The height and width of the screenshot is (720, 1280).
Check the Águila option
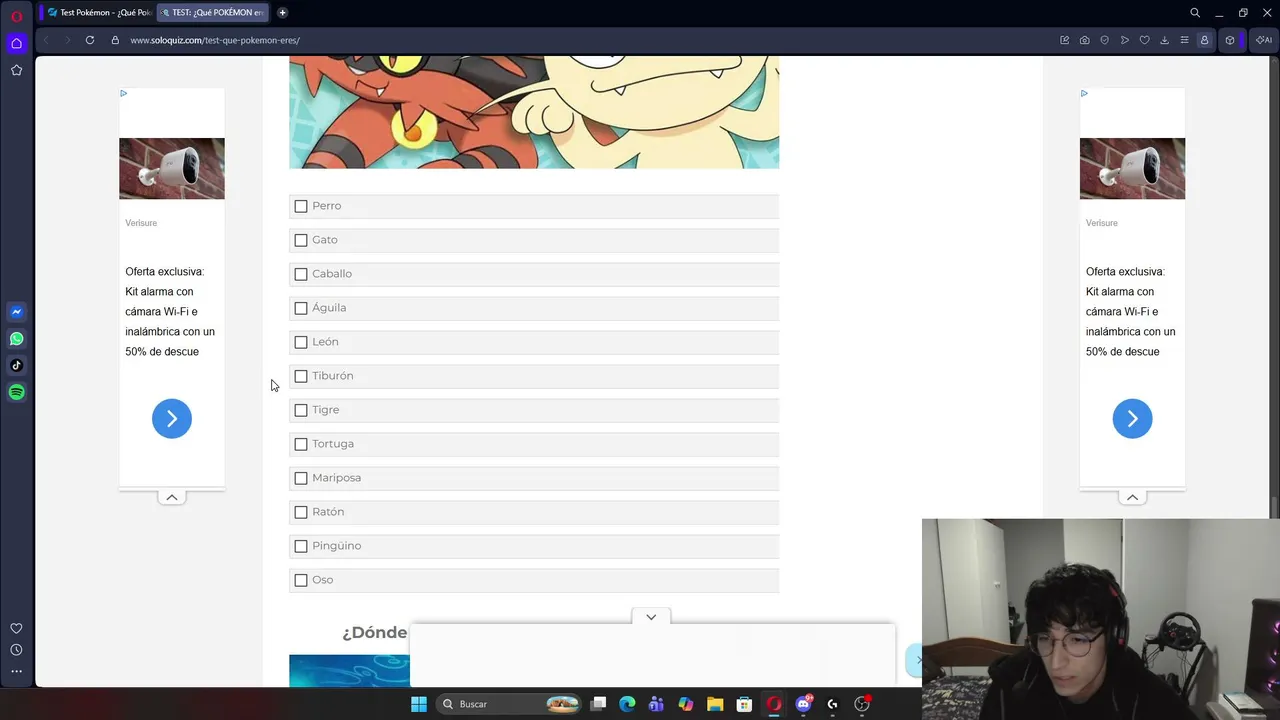301,308
